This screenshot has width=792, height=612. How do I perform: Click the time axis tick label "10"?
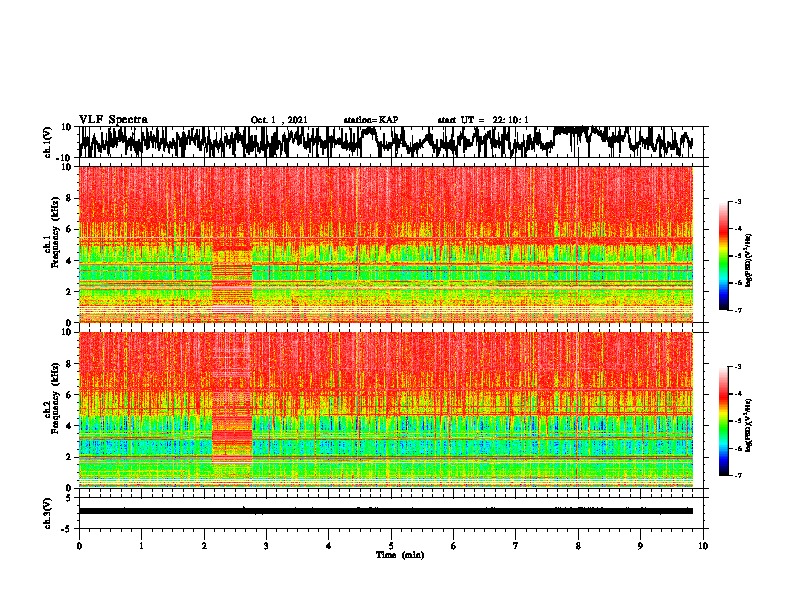pos(703,546)
